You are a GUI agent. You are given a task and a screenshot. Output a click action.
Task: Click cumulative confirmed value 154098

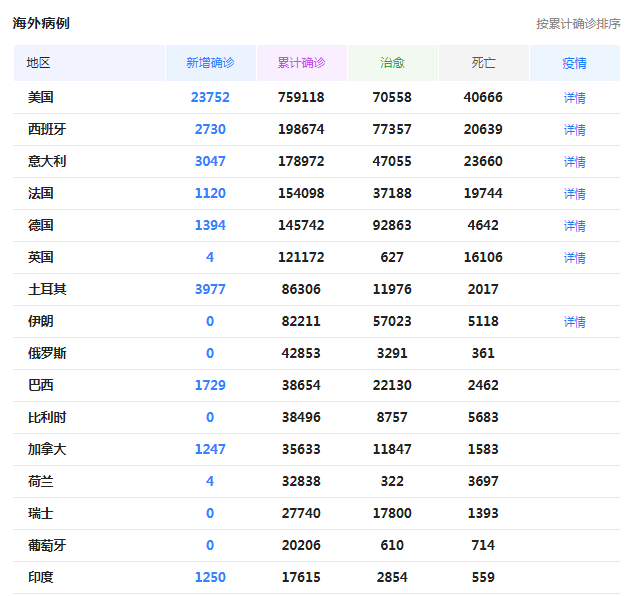coord(301,193)
